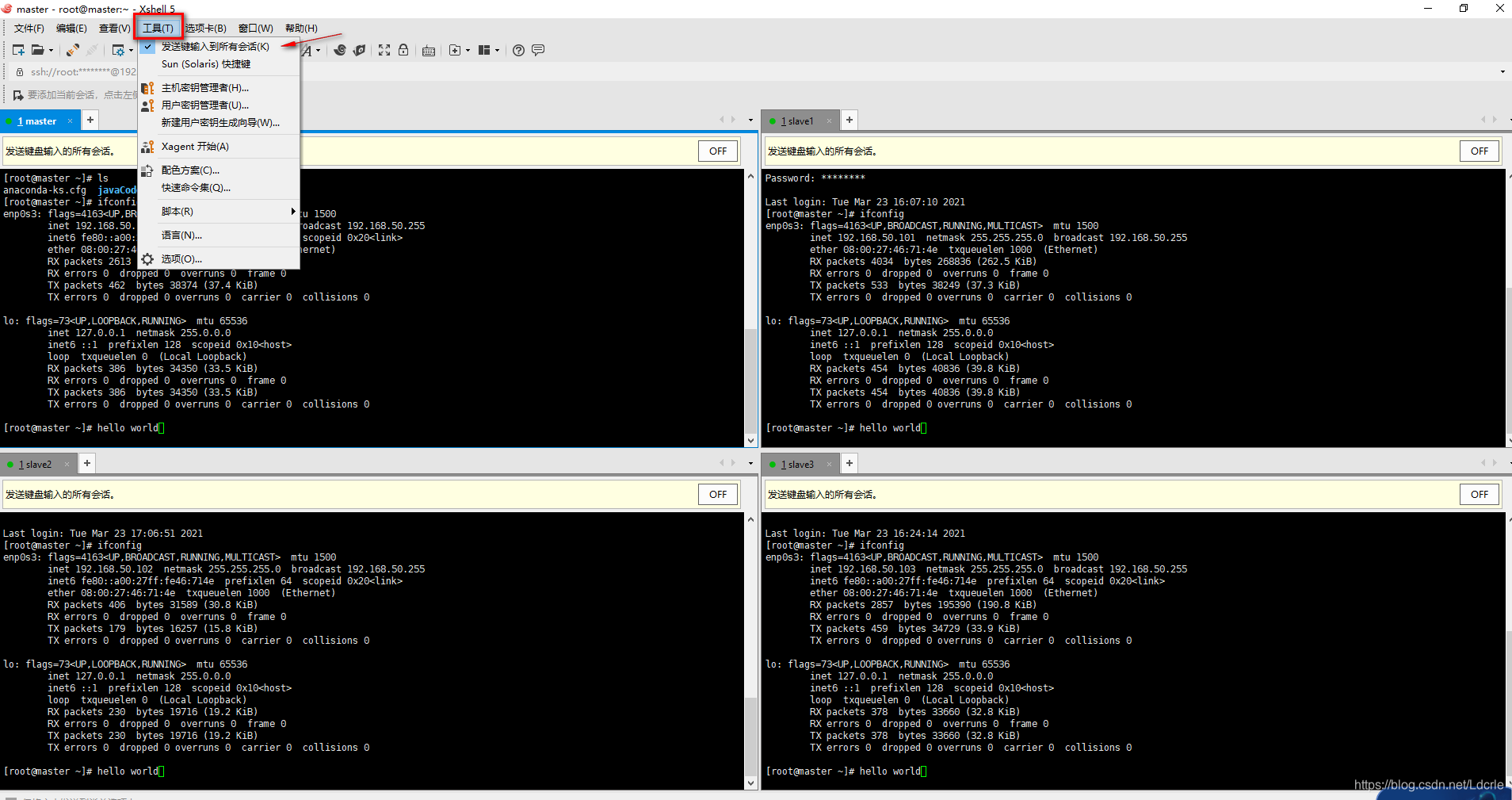Select Sun (Solaris) 快捷键 menu item
Viewport: 1512px width, 800px height.
(220, 64)
